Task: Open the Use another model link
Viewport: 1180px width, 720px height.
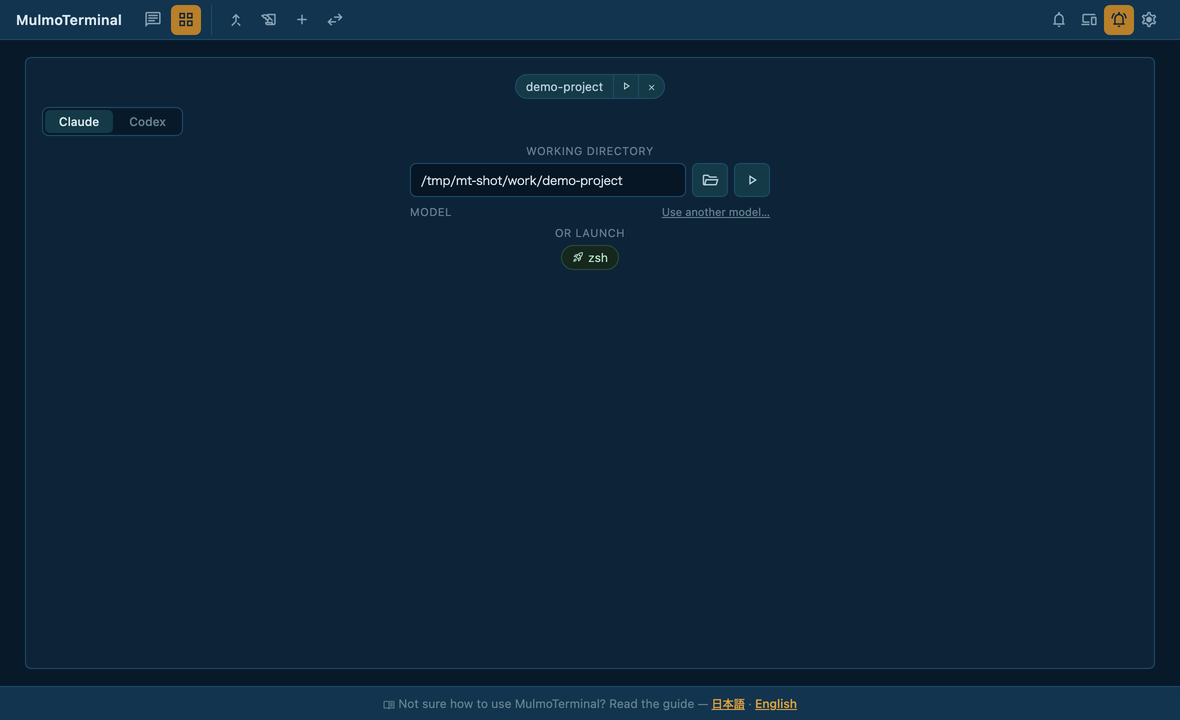Action: pos(716,212)
